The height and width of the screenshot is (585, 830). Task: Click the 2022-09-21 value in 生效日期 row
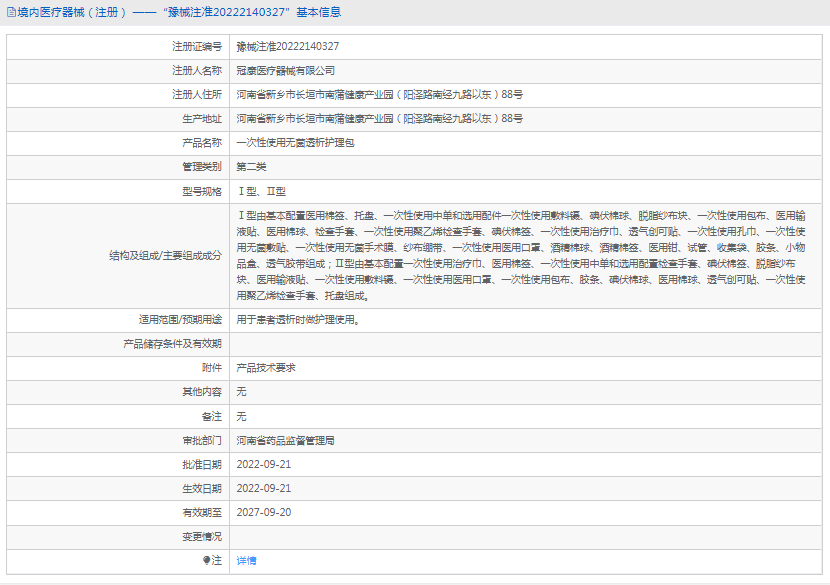point(264,489)
